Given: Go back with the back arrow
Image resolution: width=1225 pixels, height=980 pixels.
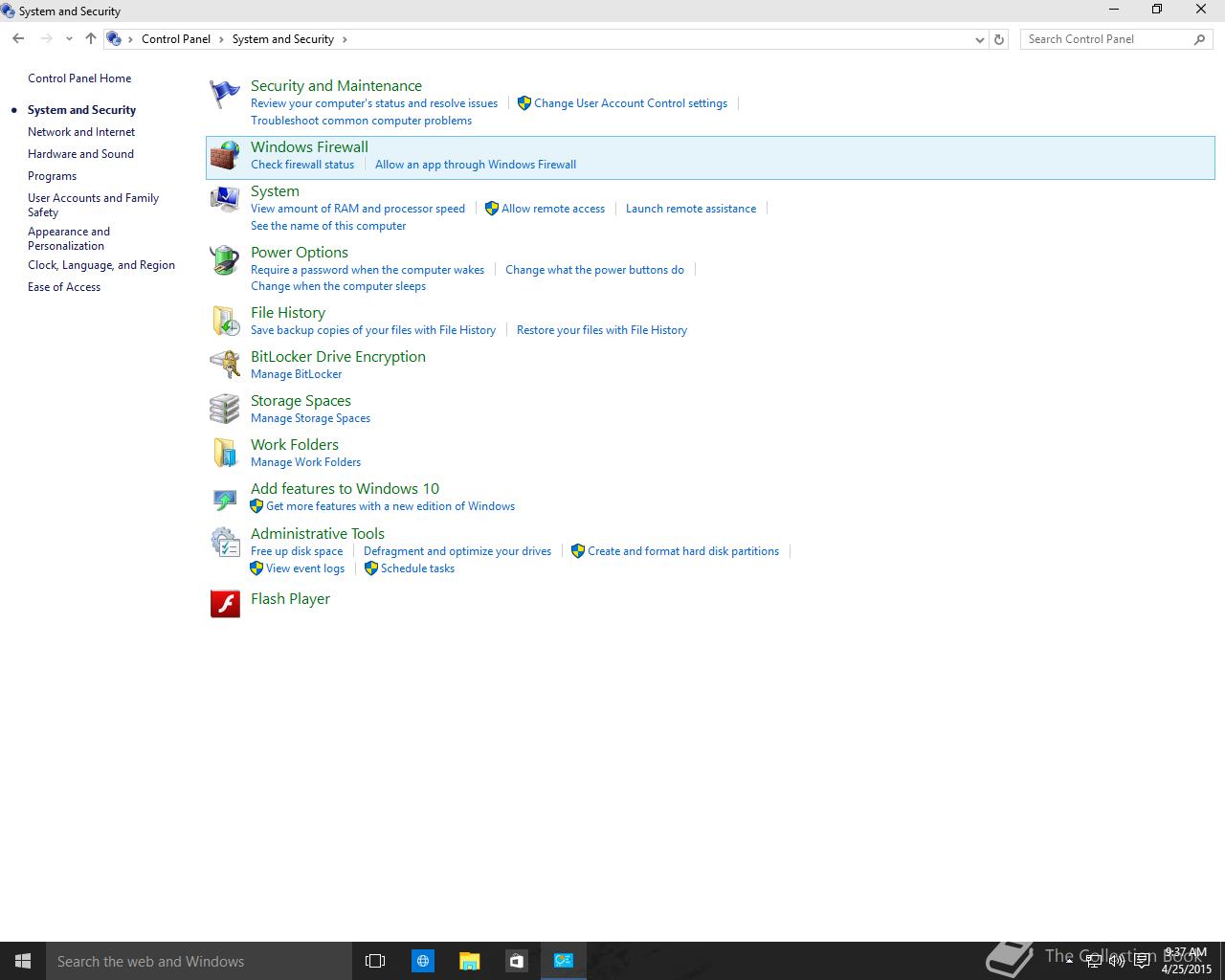Looking at the screenshot, I should click(18, 39).
